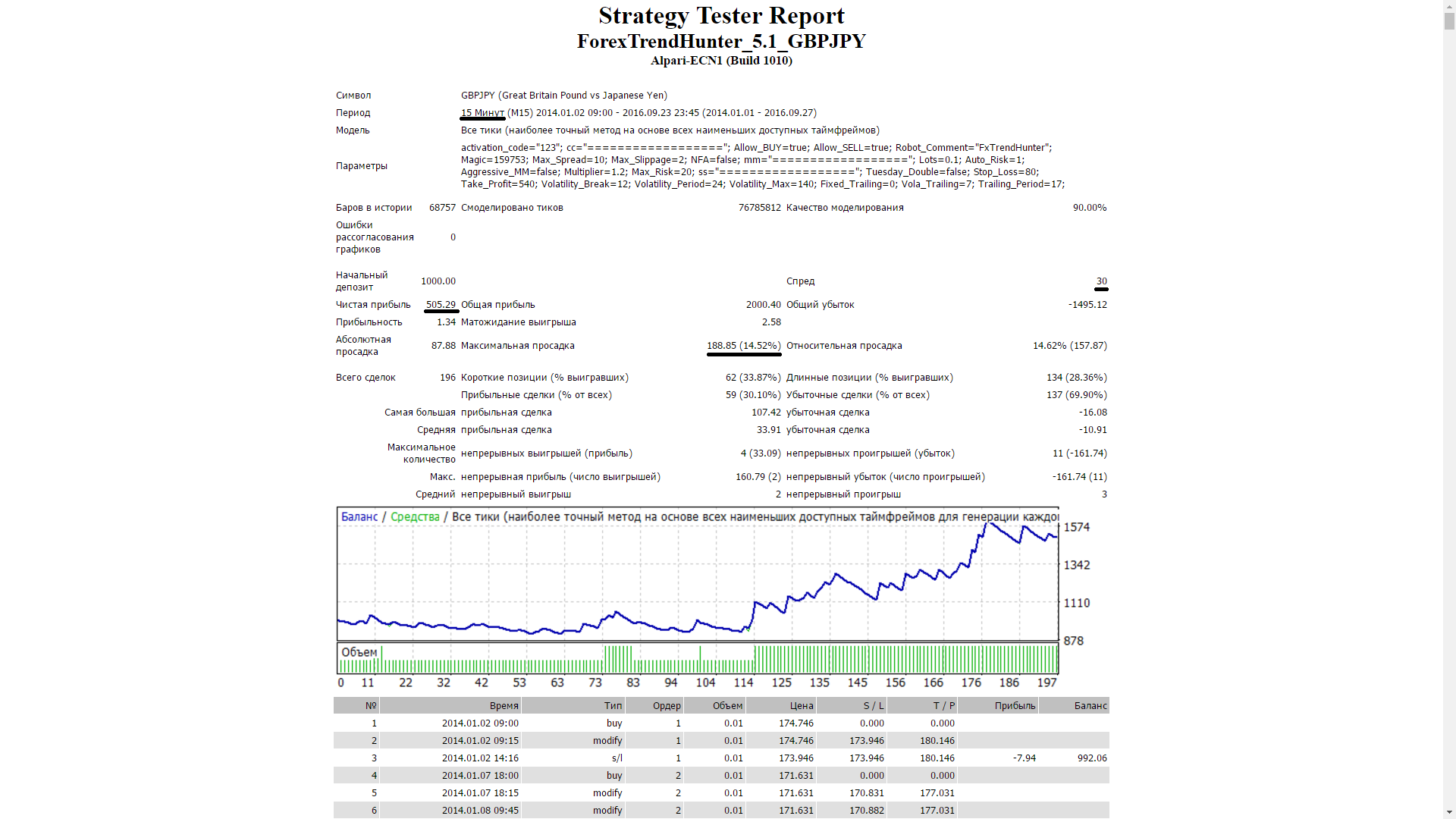Click the Всего сделок value 196
Image resolution: width=1456 pixels, height=819 pixels.
point(448,378)
